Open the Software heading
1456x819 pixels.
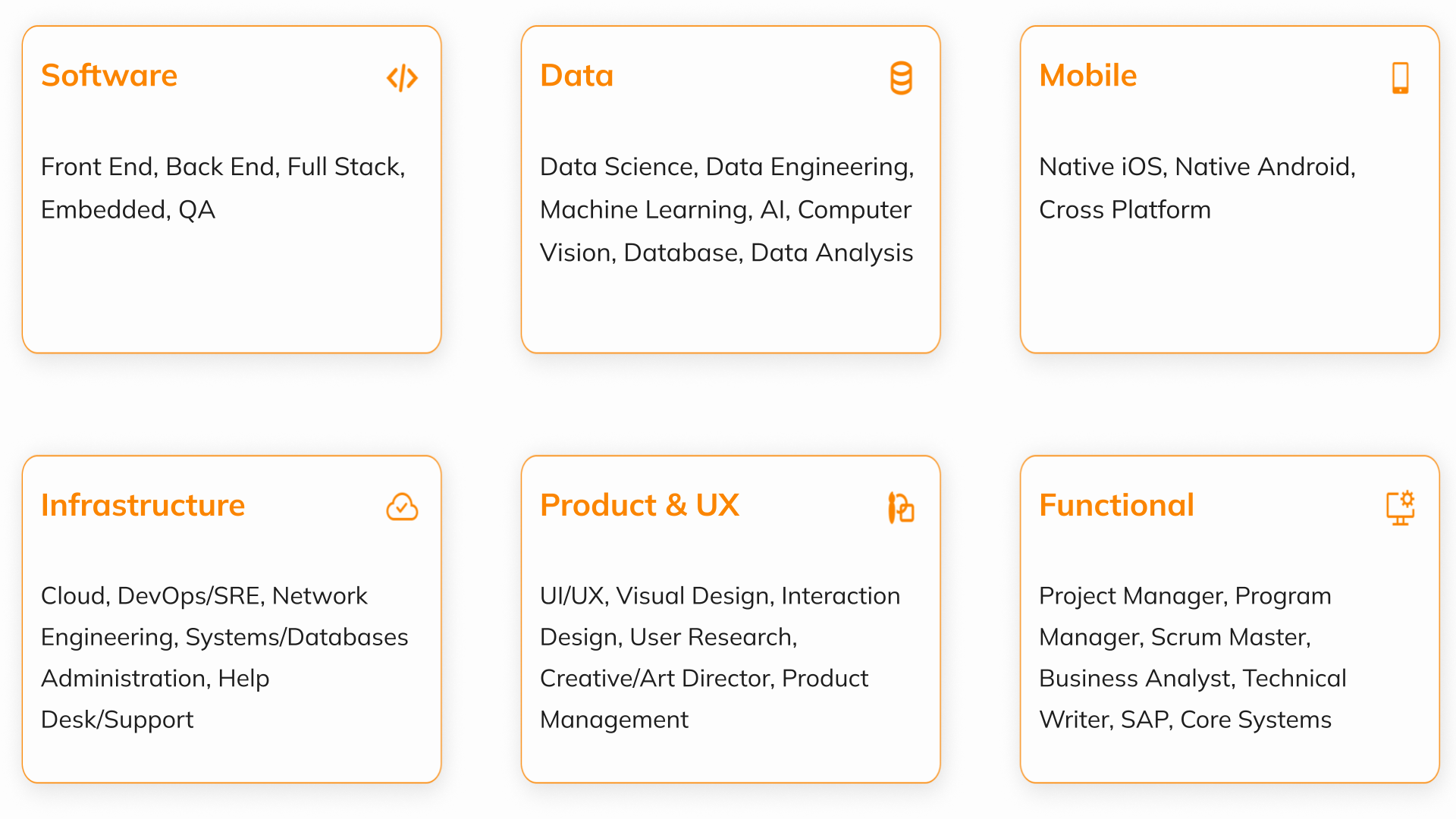tap(109, 75)
